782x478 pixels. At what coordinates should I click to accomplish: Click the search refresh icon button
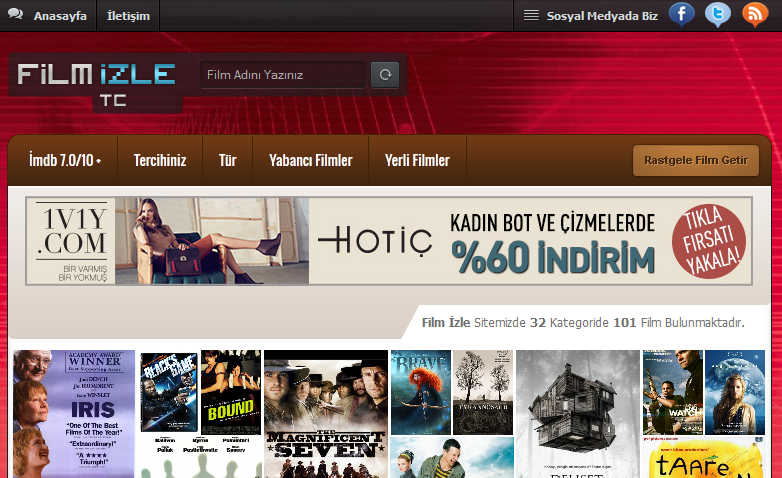385,75
